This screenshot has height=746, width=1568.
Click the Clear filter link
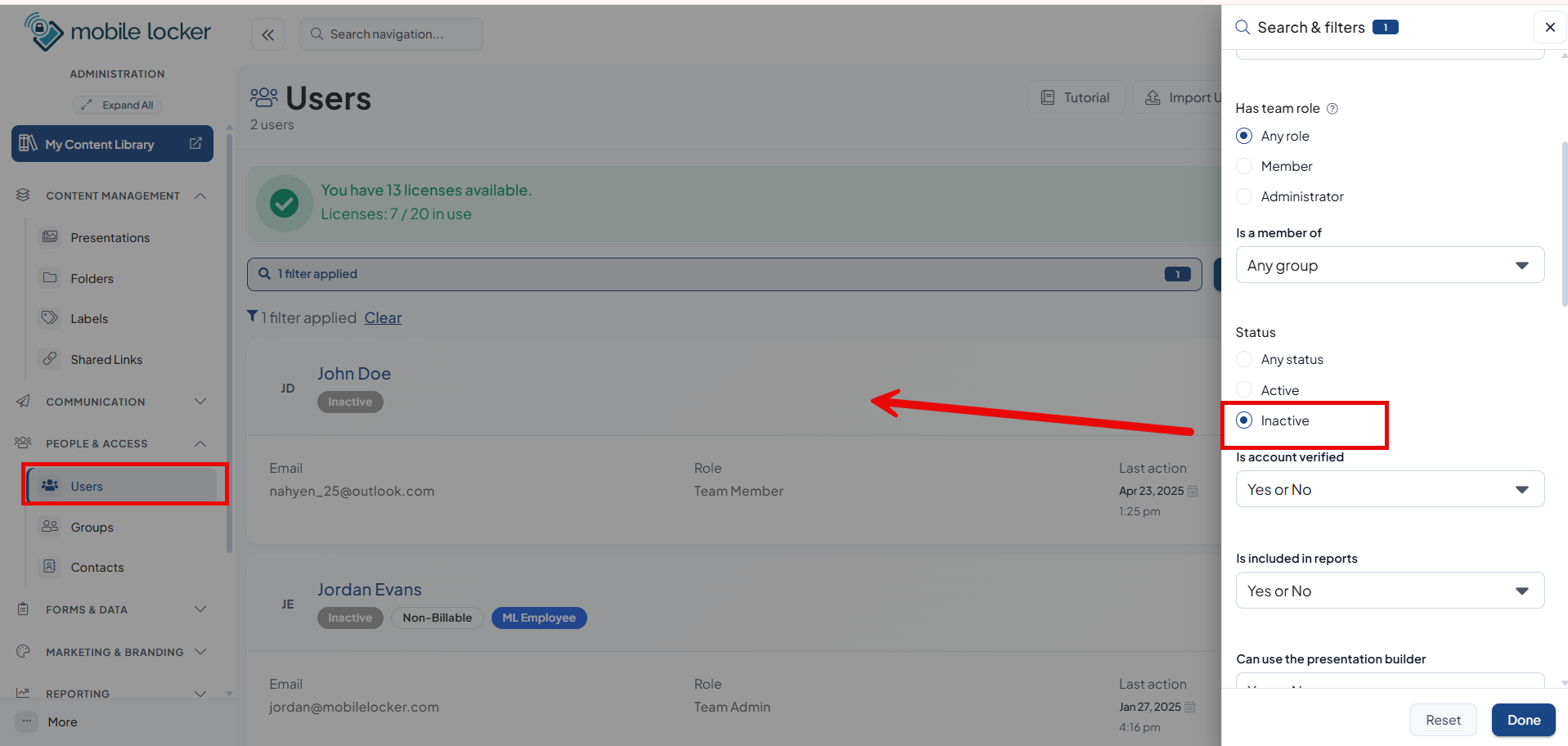point(383,317)
